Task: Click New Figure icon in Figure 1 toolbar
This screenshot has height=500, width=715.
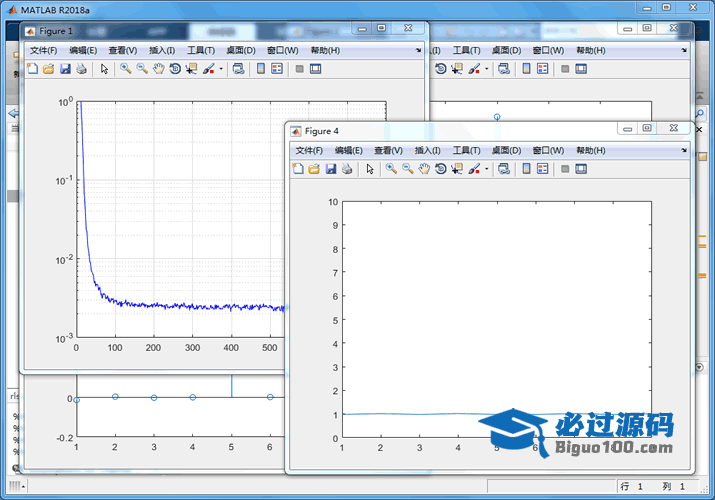Action: [x=32, y=69]
